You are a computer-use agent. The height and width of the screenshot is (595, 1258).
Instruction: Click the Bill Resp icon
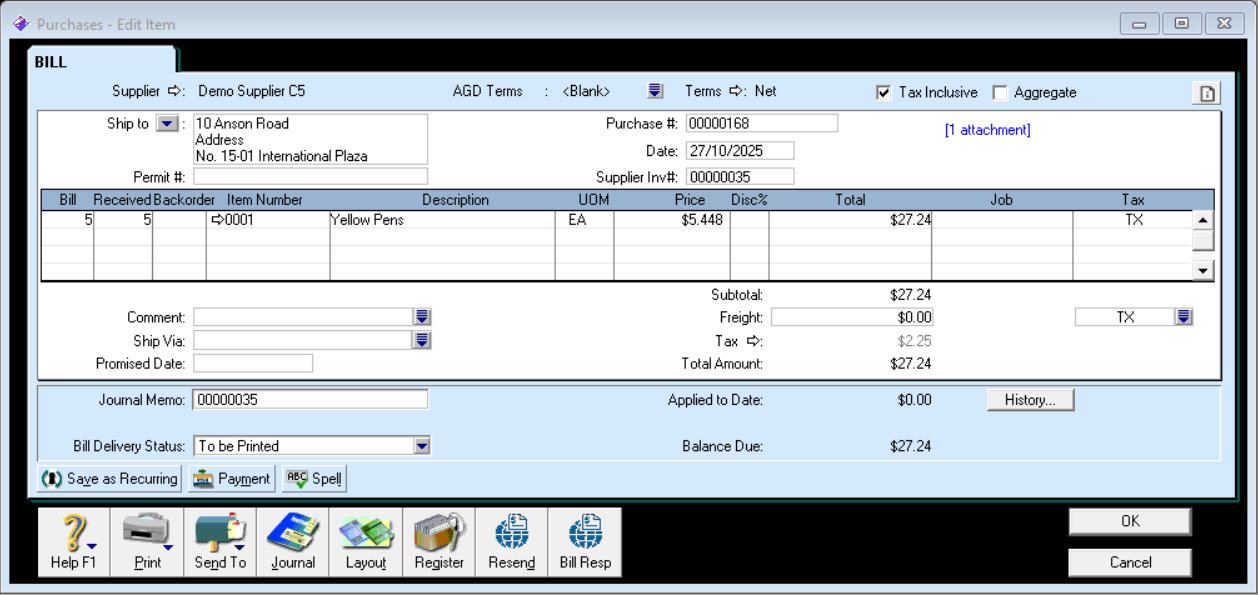585,543
